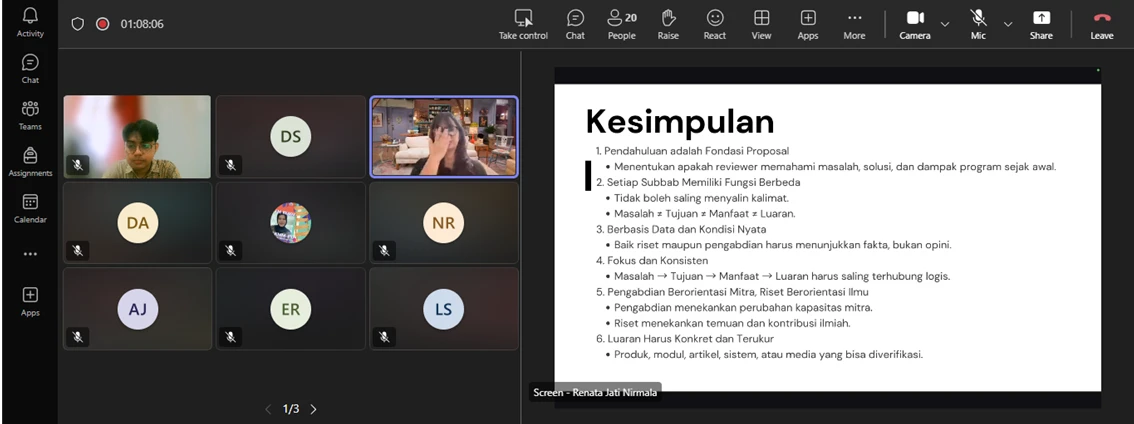Open the More actions menu
Screen dimensions: 1134x424
click(x=854, y=24)
